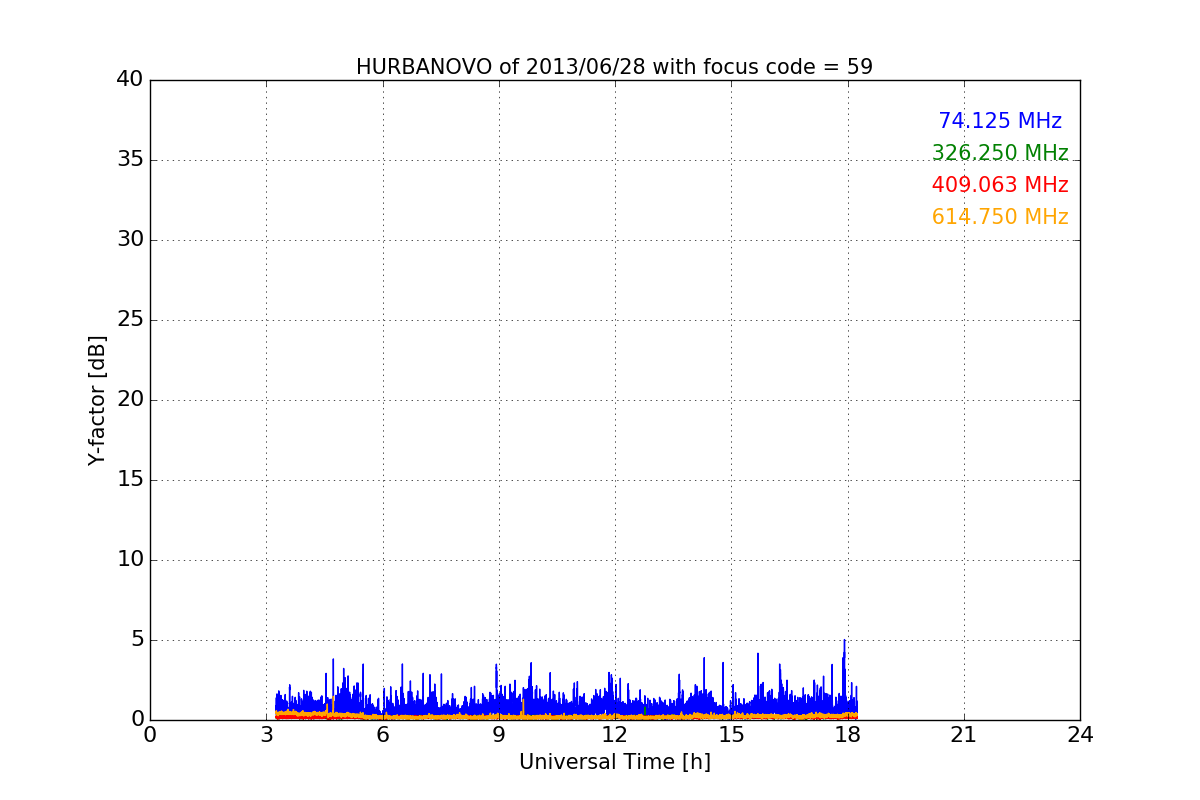Click y-axis tick label 40

[130, 80]
